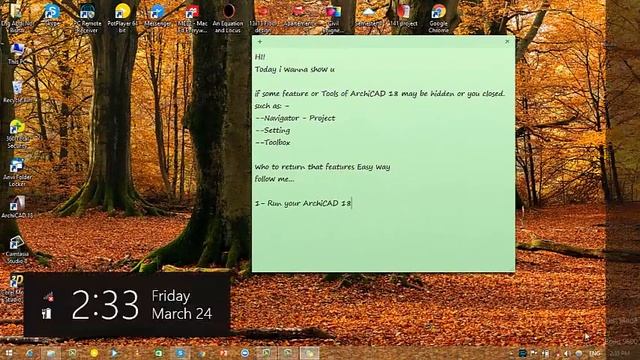Click the 'follow me...' line in note
This screenshot has height=360, width=640.
click(274, 179)
